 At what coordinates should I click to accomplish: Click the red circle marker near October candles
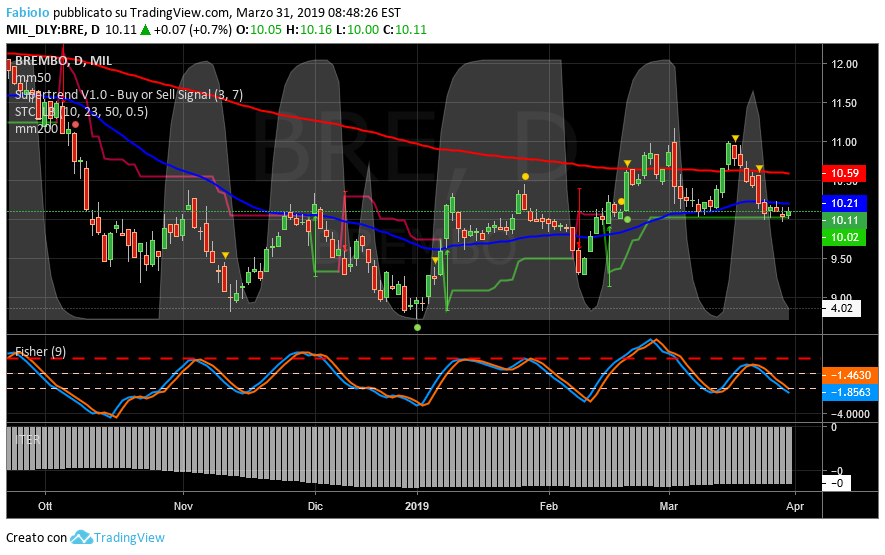pyautogui.click(x=76, y=125)
